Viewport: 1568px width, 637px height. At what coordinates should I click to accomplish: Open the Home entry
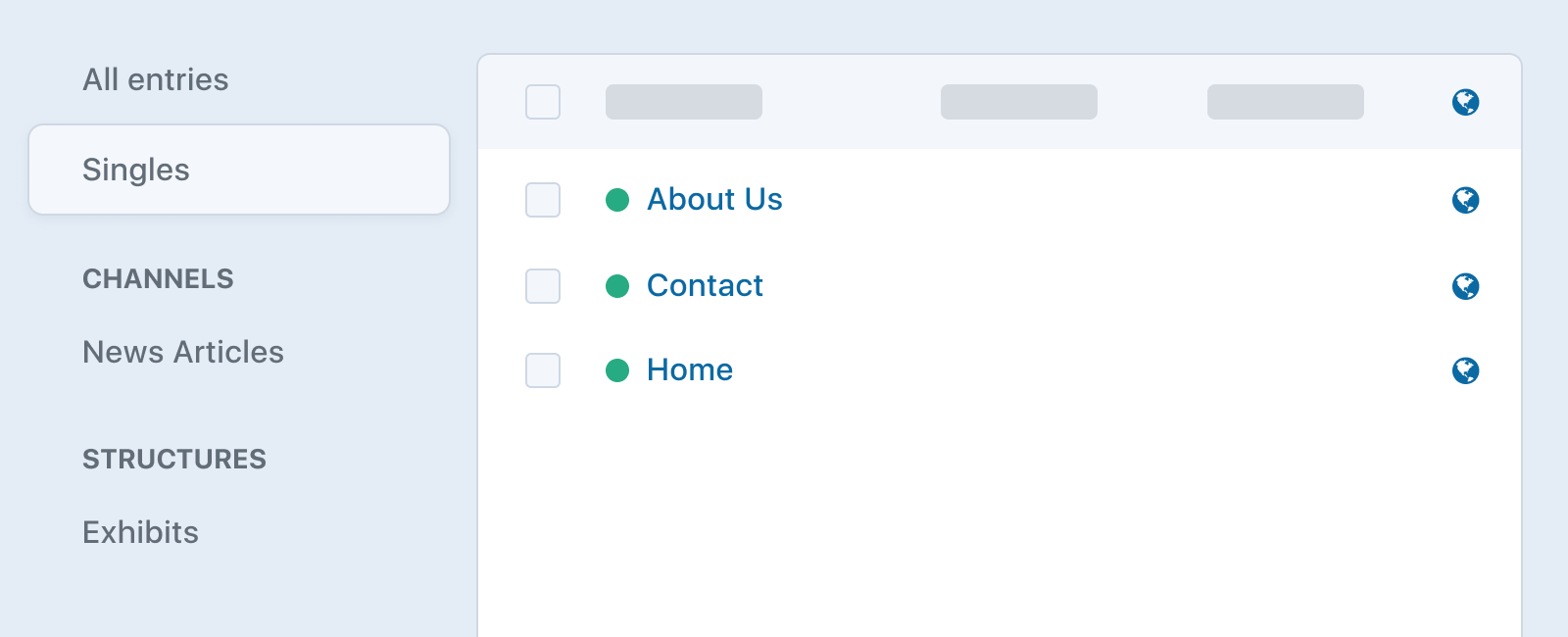click(x=689, y=369)
